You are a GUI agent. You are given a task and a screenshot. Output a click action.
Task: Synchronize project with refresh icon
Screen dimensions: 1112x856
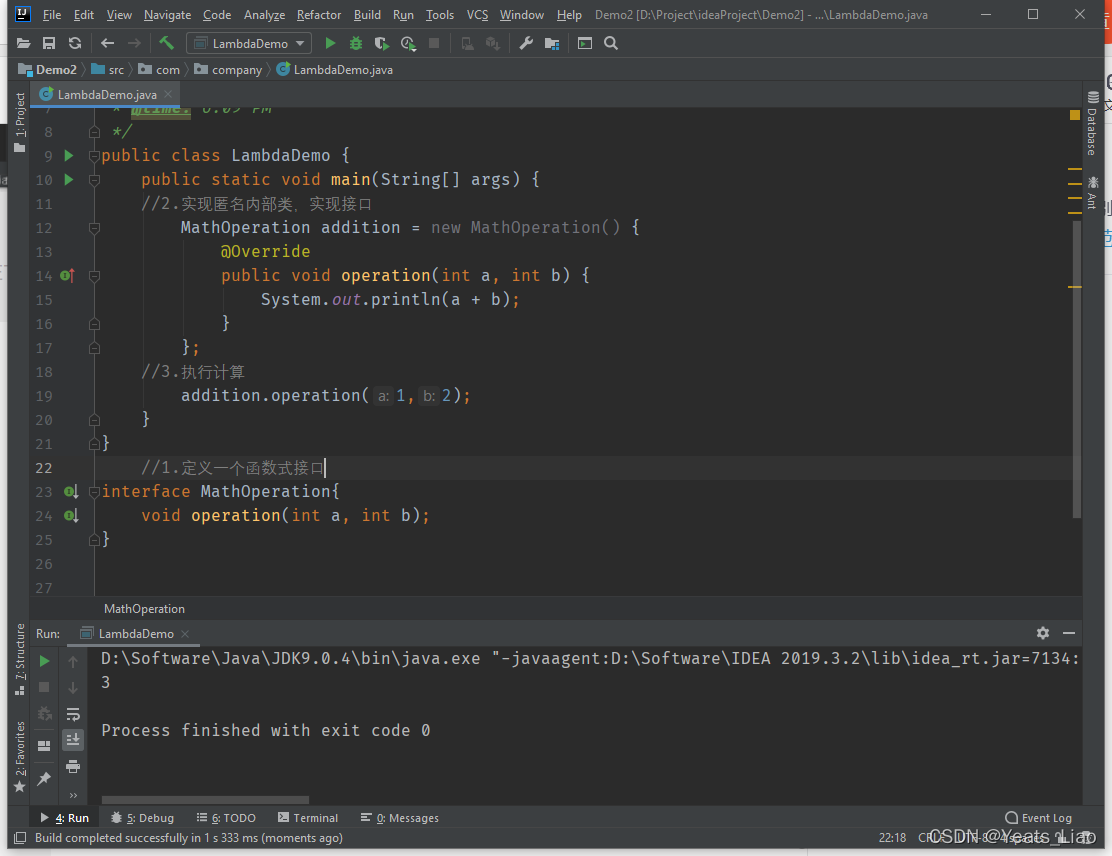74,43
